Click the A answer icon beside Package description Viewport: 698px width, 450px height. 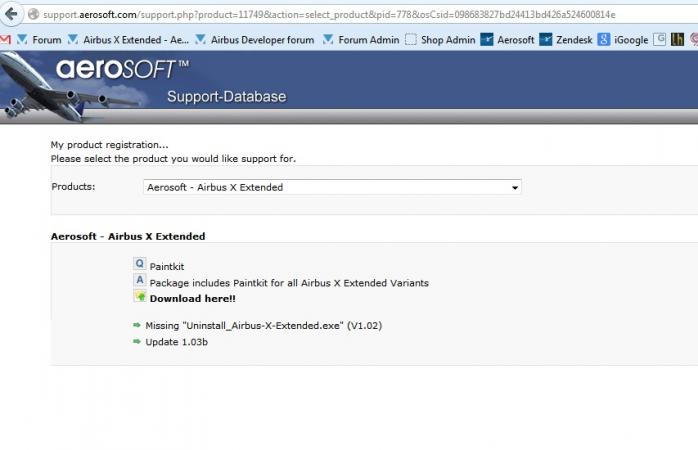[140, 281]
